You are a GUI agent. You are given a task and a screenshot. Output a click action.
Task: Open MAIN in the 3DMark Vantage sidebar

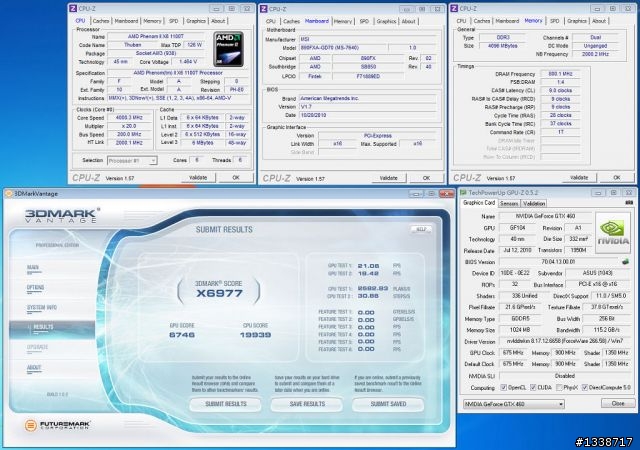pyautogui.click(x=33, y=268)
